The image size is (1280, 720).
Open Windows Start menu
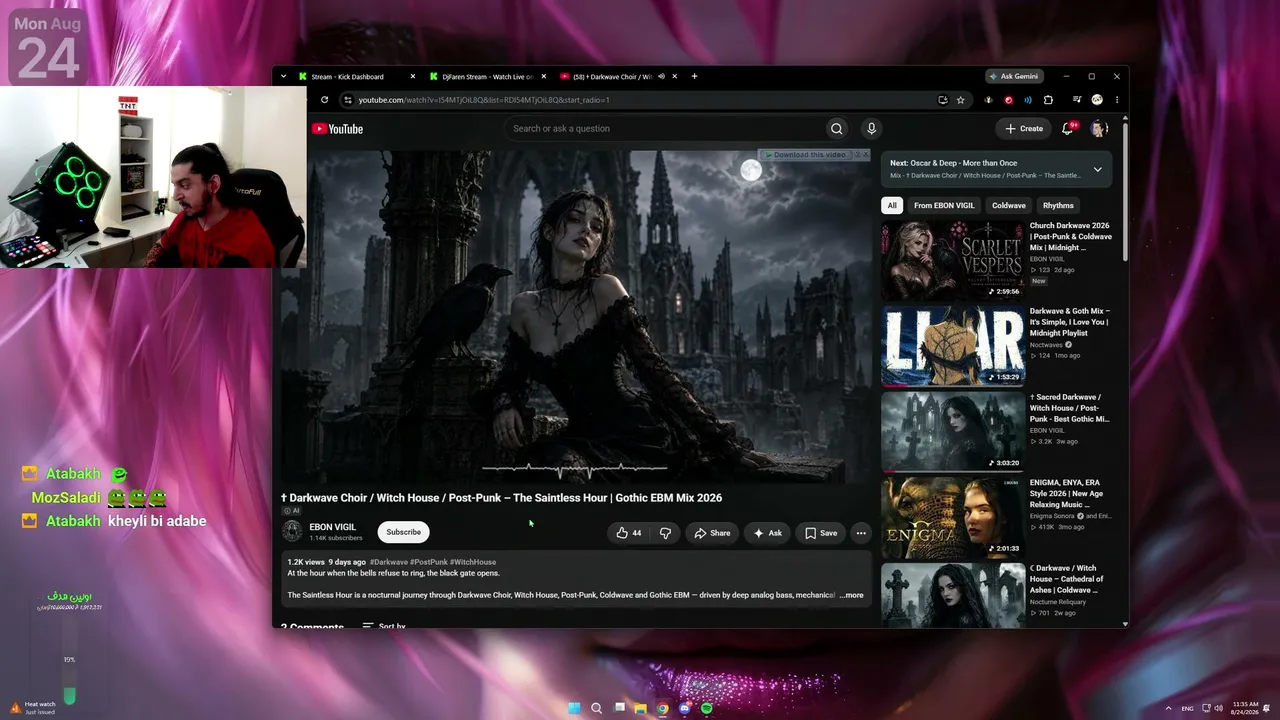pyautogui.click(x=574, y=708)
